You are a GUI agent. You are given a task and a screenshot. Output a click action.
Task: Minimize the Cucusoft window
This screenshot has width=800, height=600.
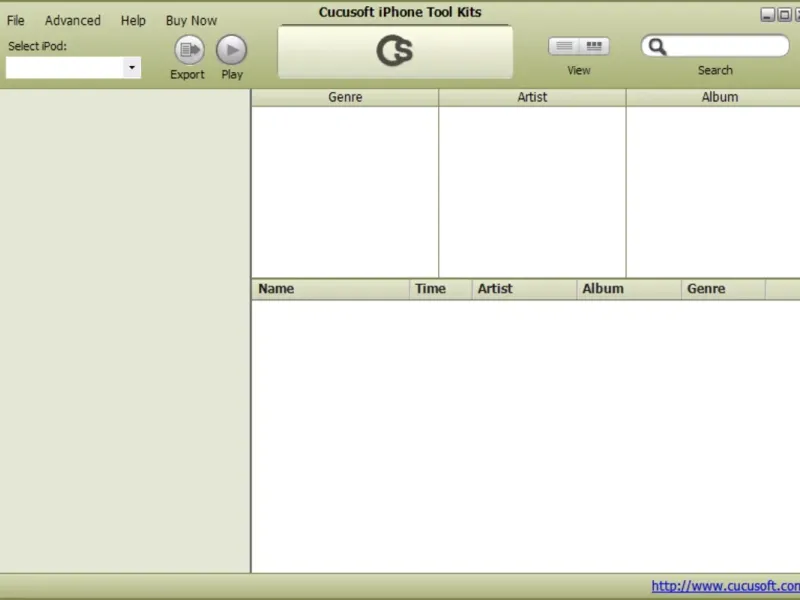coord(767,15)
